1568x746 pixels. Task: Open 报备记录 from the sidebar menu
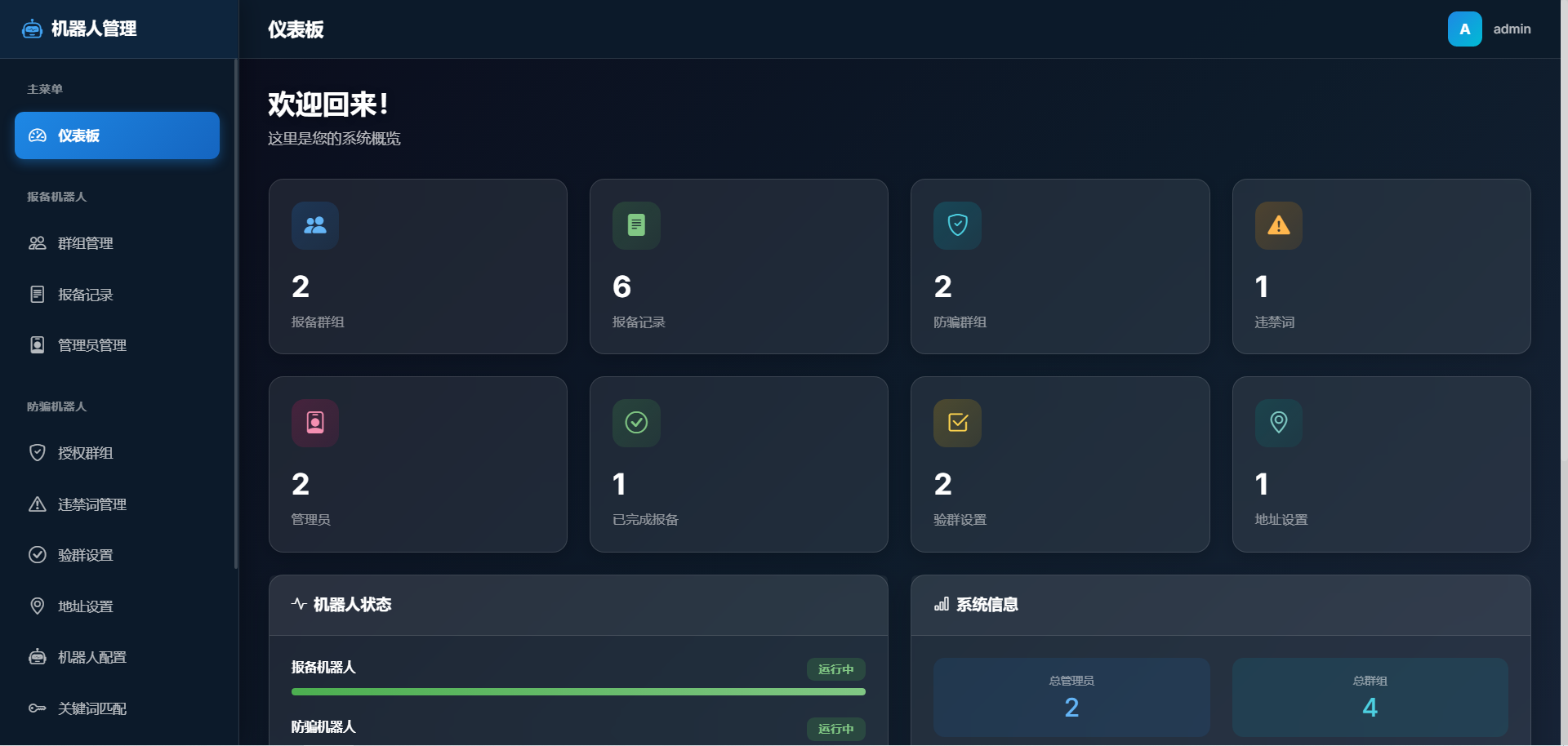tap(85, 295)
